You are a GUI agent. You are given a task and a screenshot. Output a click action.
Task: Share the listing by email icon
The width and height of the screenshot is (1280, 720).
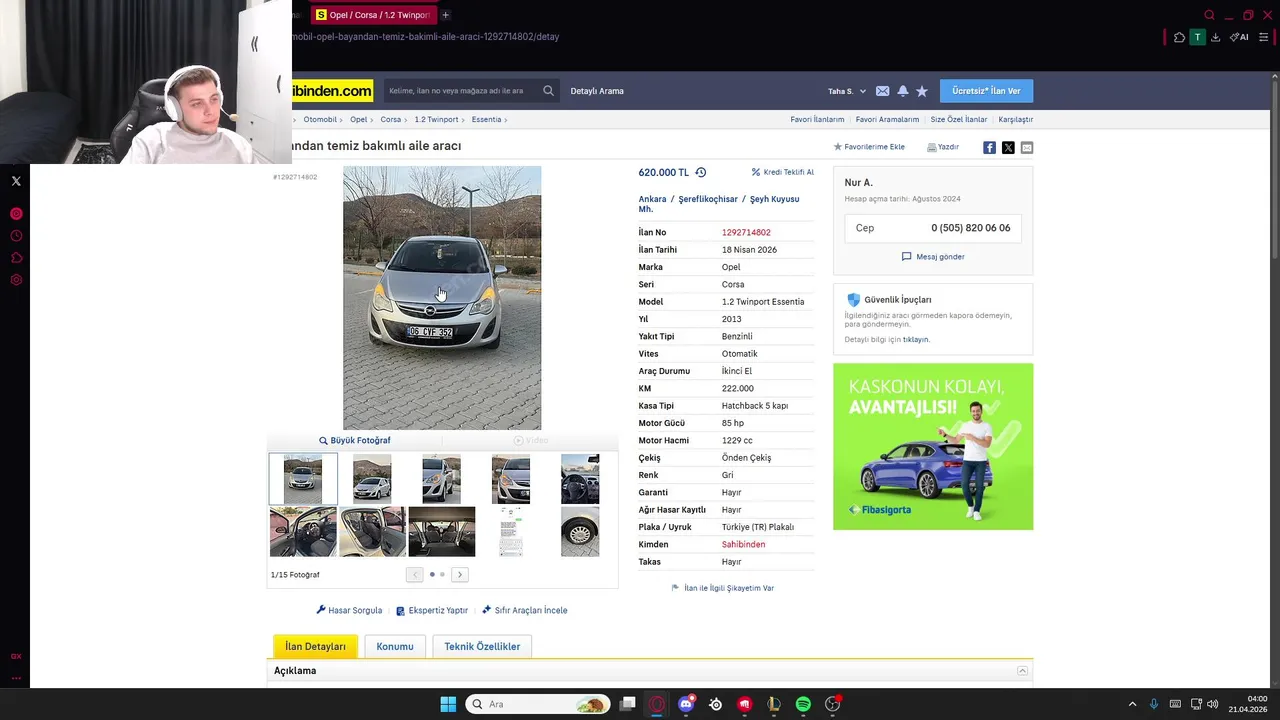[1027, 147]
